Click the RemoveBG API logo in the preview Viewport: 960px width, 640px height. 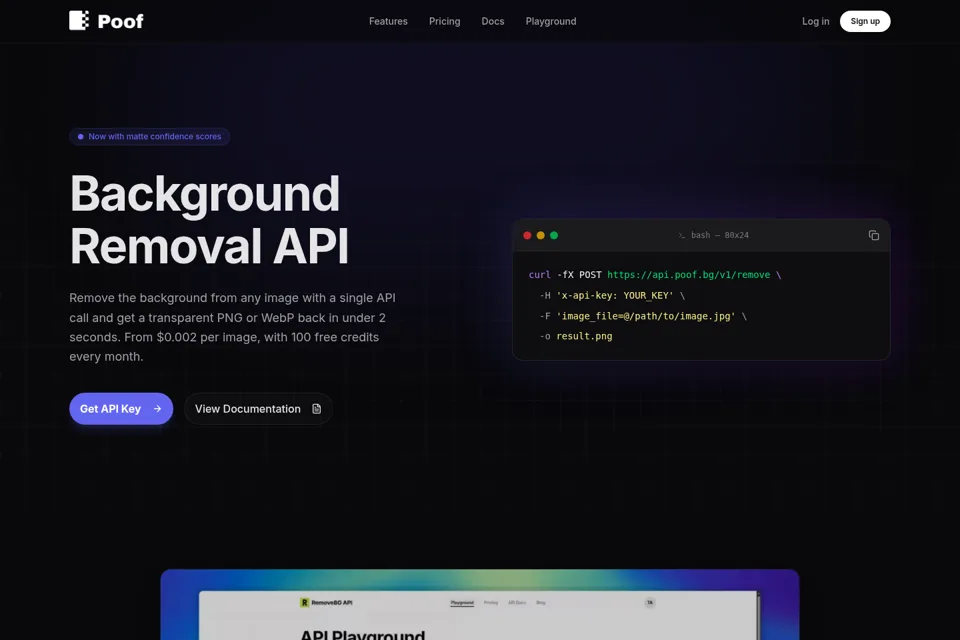point(326,603)
